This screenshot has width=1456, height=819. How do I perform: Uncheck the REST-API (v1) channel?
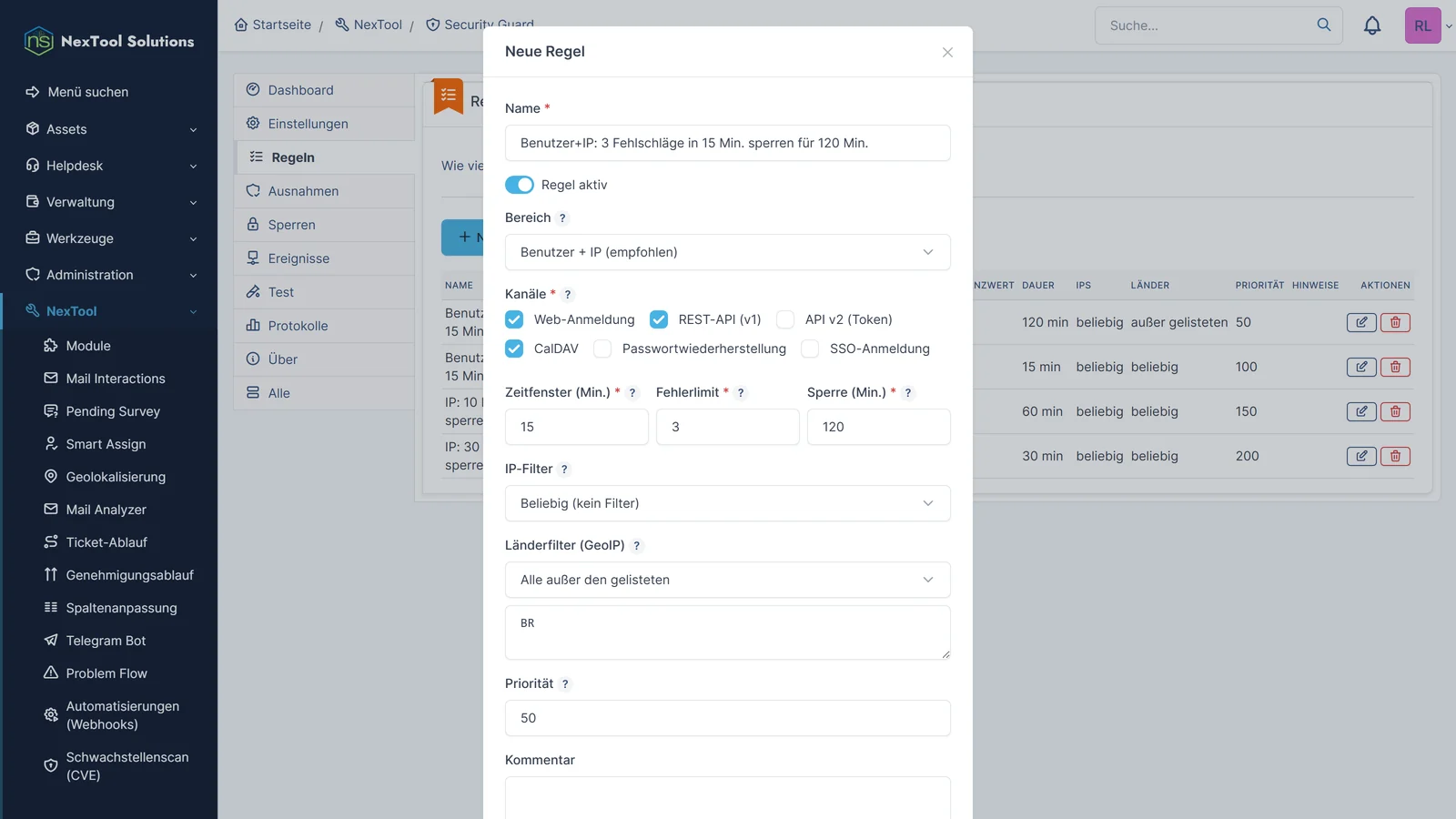[659, 319]
